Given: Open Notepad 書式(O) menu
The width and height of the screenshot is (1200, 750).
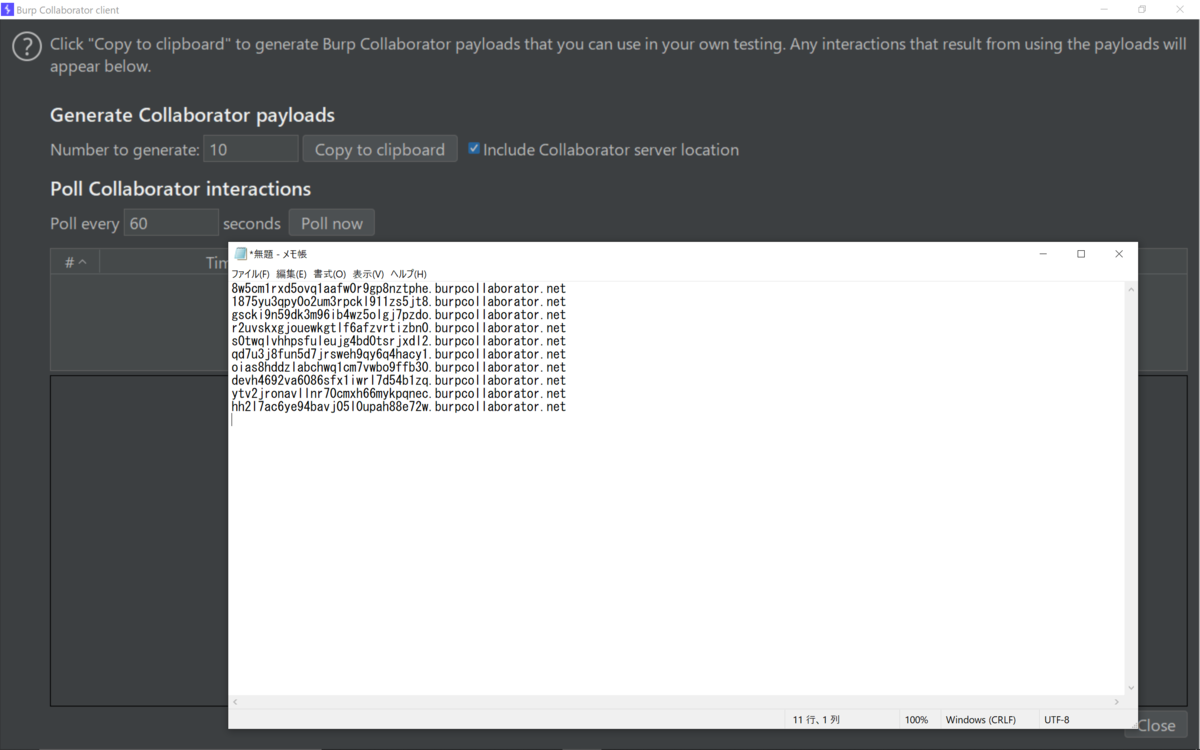Looking at the screenshot, I should pos(329,274).
